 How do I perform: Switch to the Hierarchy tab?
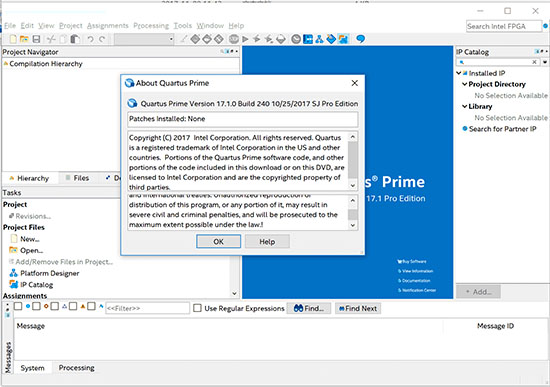29,178
